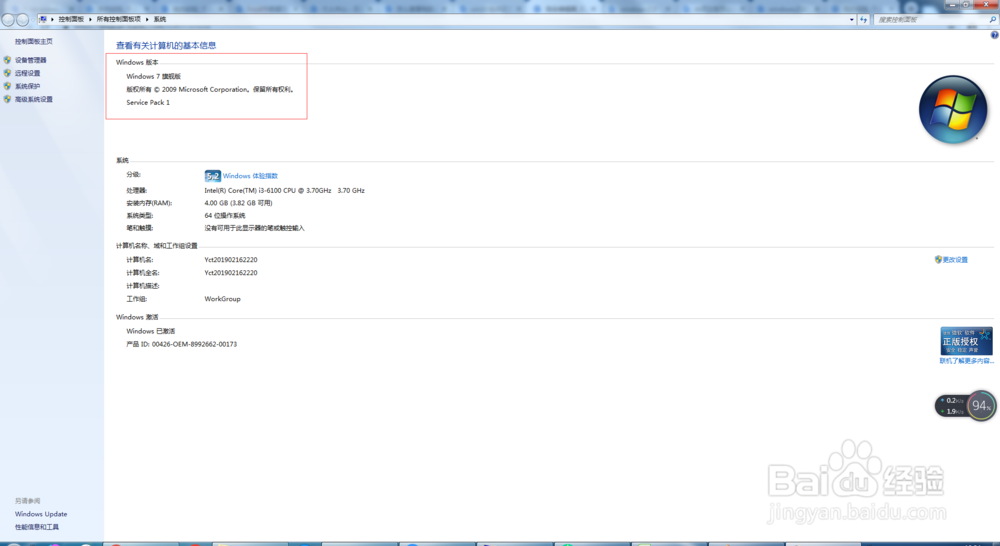The height and width of the screenshot is (546, 1000).
Task: Click the Control Panel icon in address bar
Action: (x=43, y=19)
